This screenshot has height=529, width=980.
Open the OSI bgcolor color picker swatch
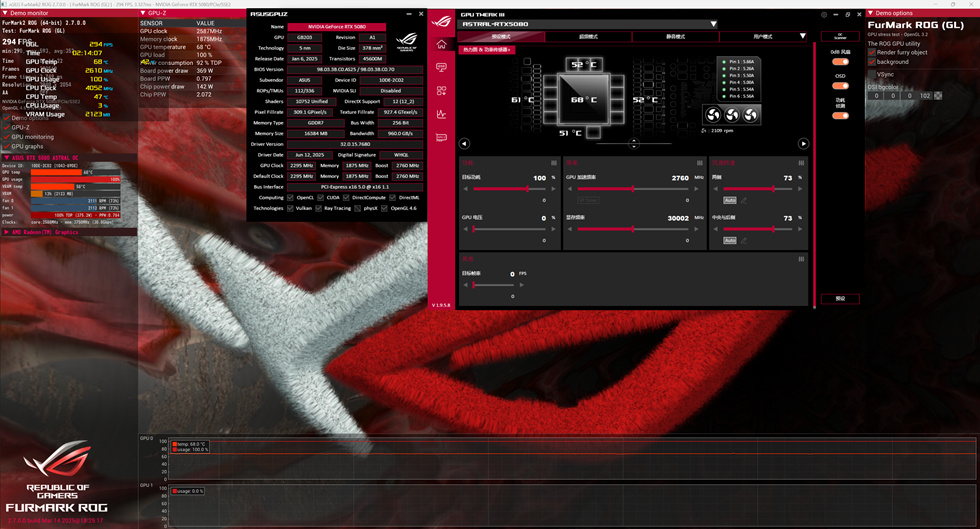(x=938, y=96)
